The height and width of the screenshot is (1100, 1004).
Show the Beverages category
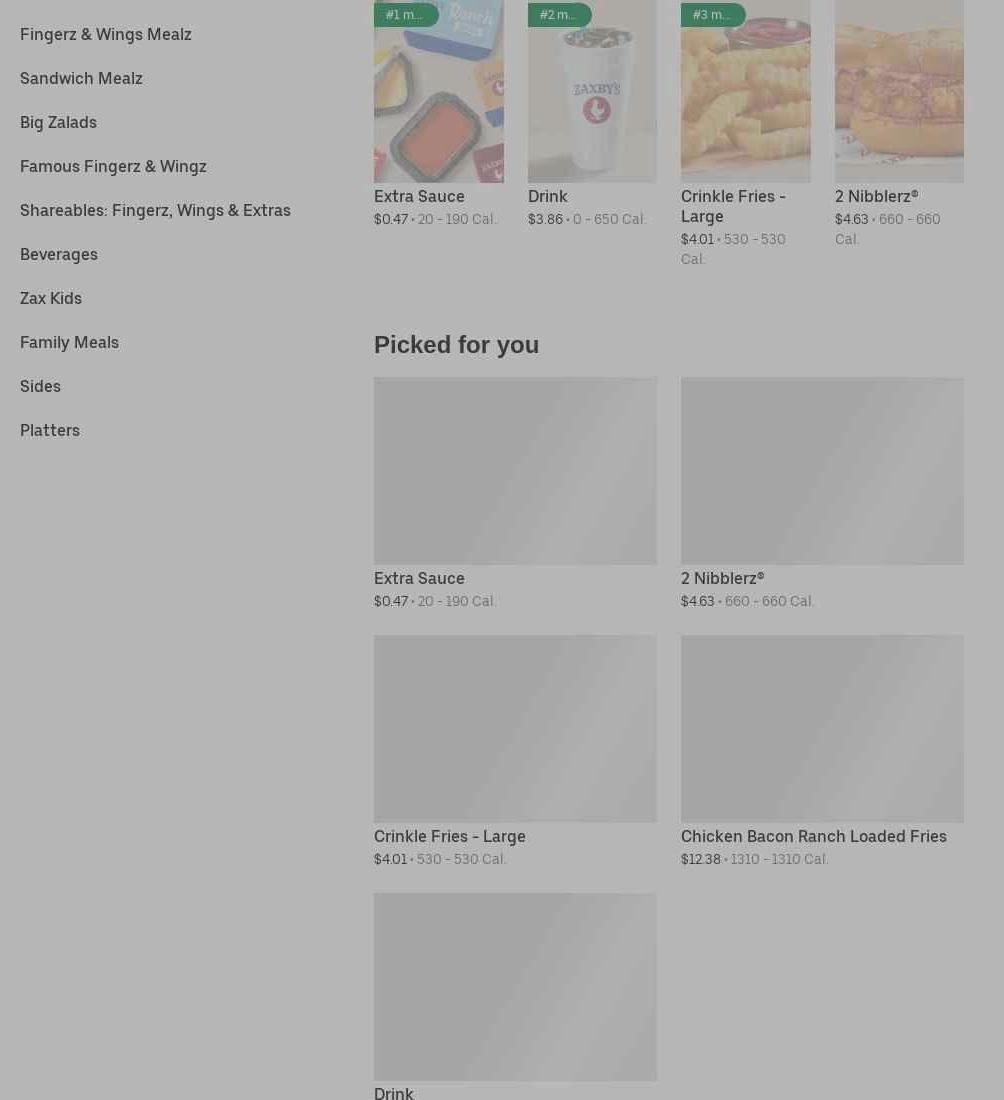click(59, 254)
